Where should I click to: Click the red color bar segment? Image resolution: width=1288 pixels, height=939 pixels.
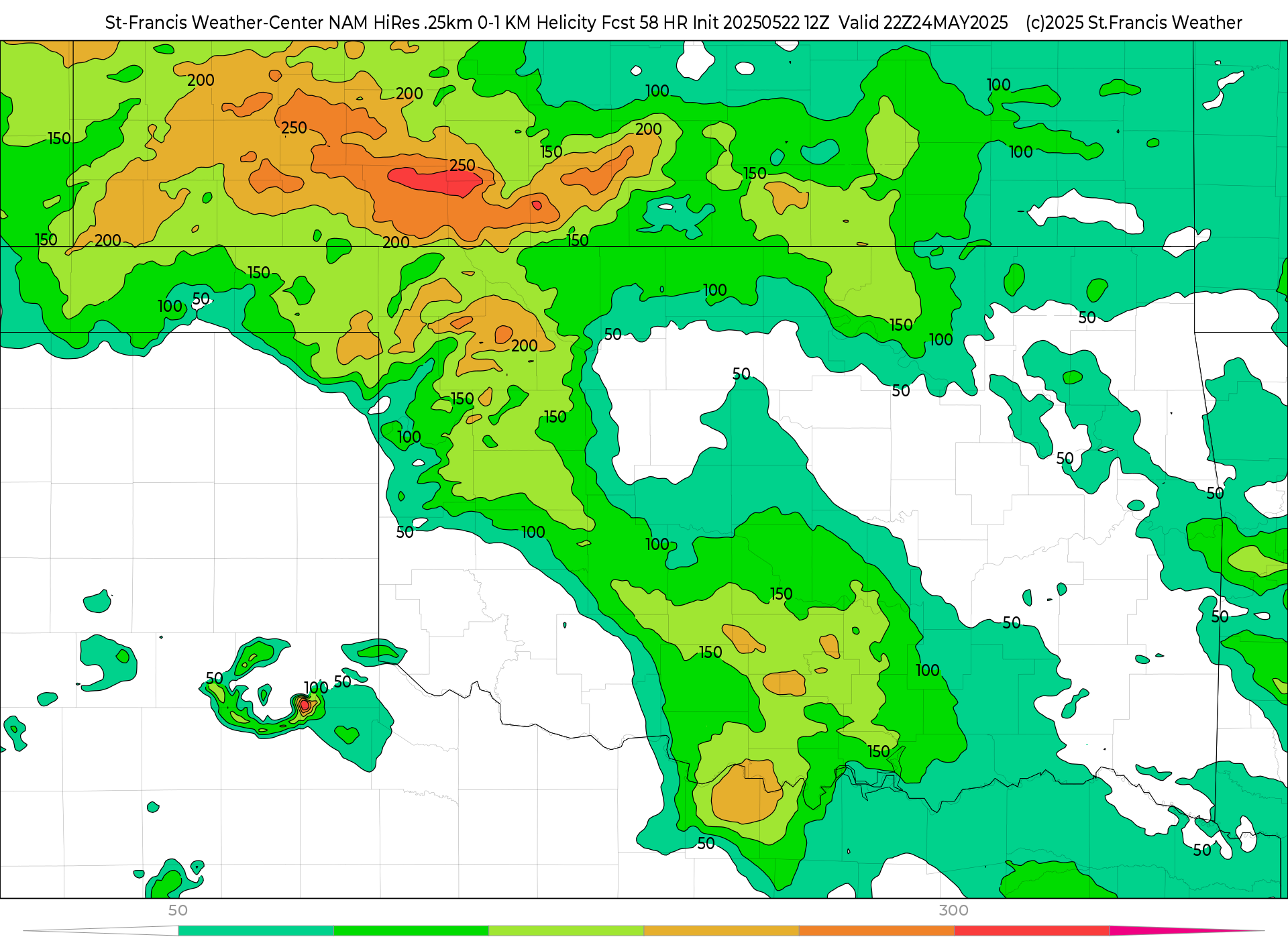point(1031,931)
